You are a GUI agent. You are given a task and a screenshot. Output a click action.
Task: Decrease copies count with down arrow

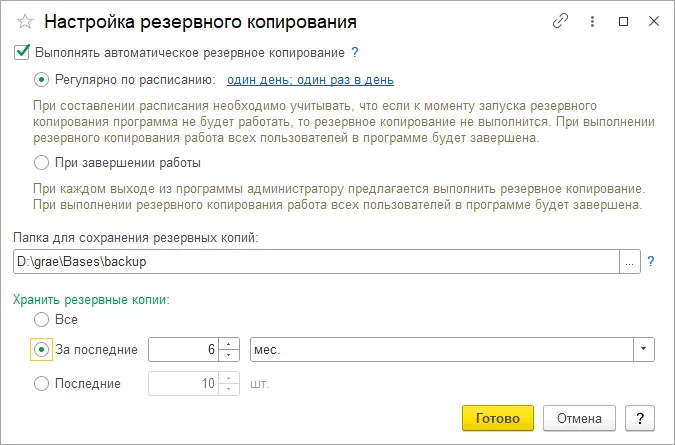(x=229, y=389)
